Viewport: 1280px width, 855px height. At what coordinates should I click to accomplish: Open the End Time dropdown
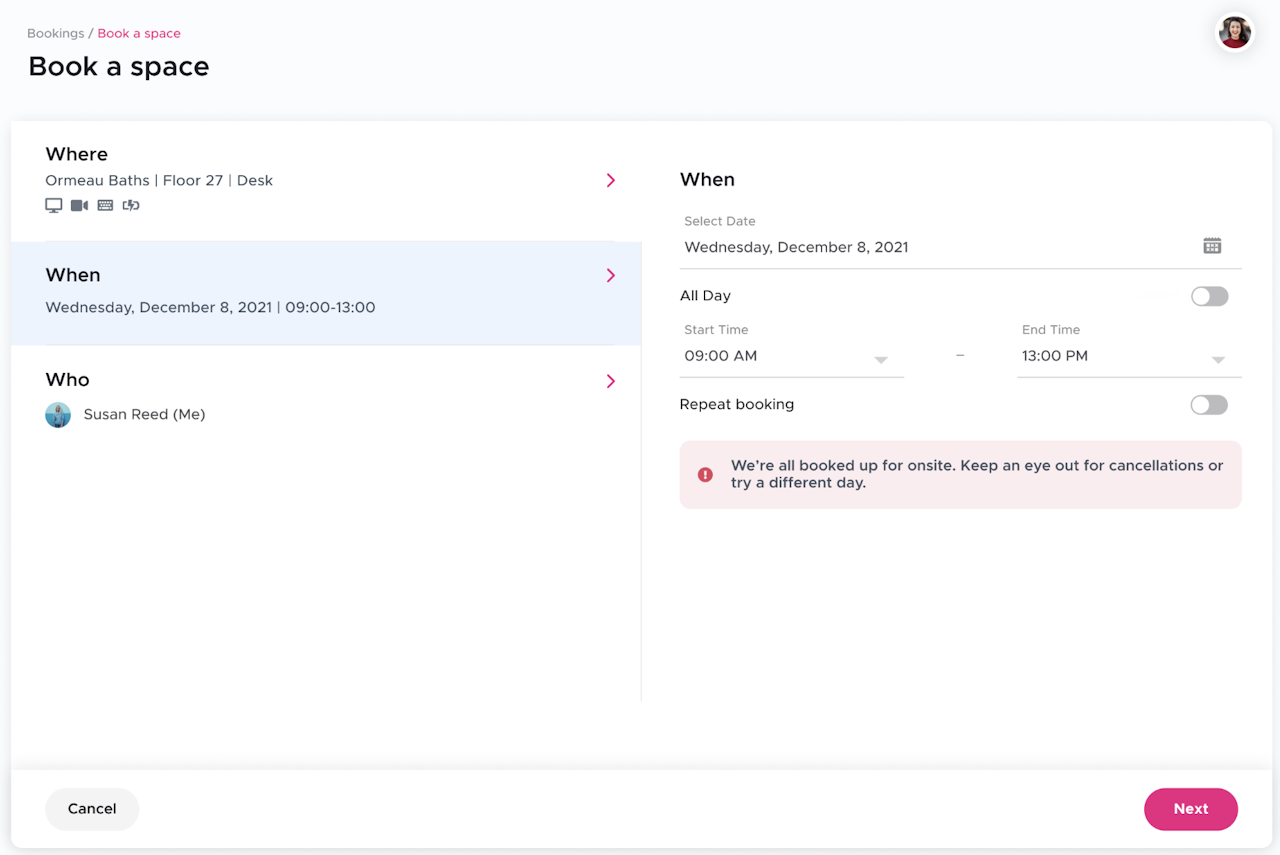pyautogui.click(x=1128, y=357)
